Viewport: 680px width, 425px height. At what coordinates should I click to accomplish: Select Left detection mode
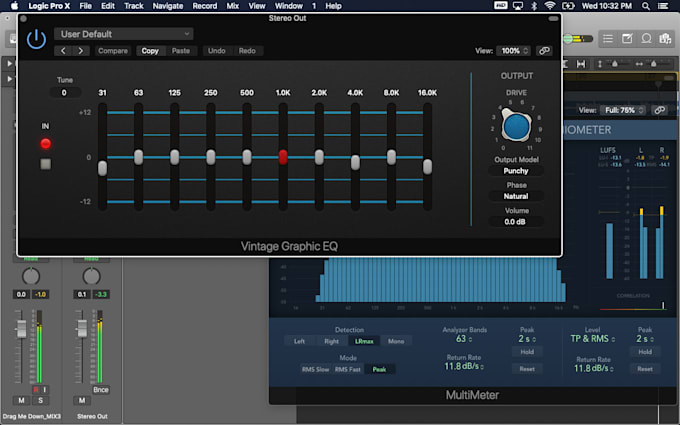tap(300, 341)
